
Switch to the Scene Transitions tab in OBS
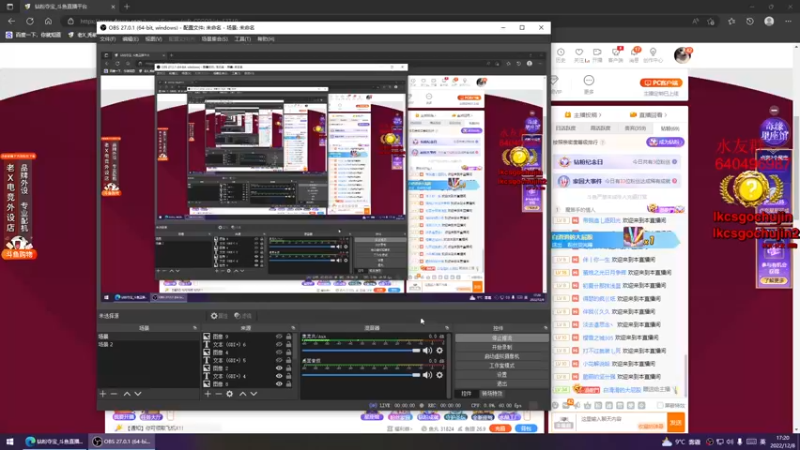tap(492, 394)
